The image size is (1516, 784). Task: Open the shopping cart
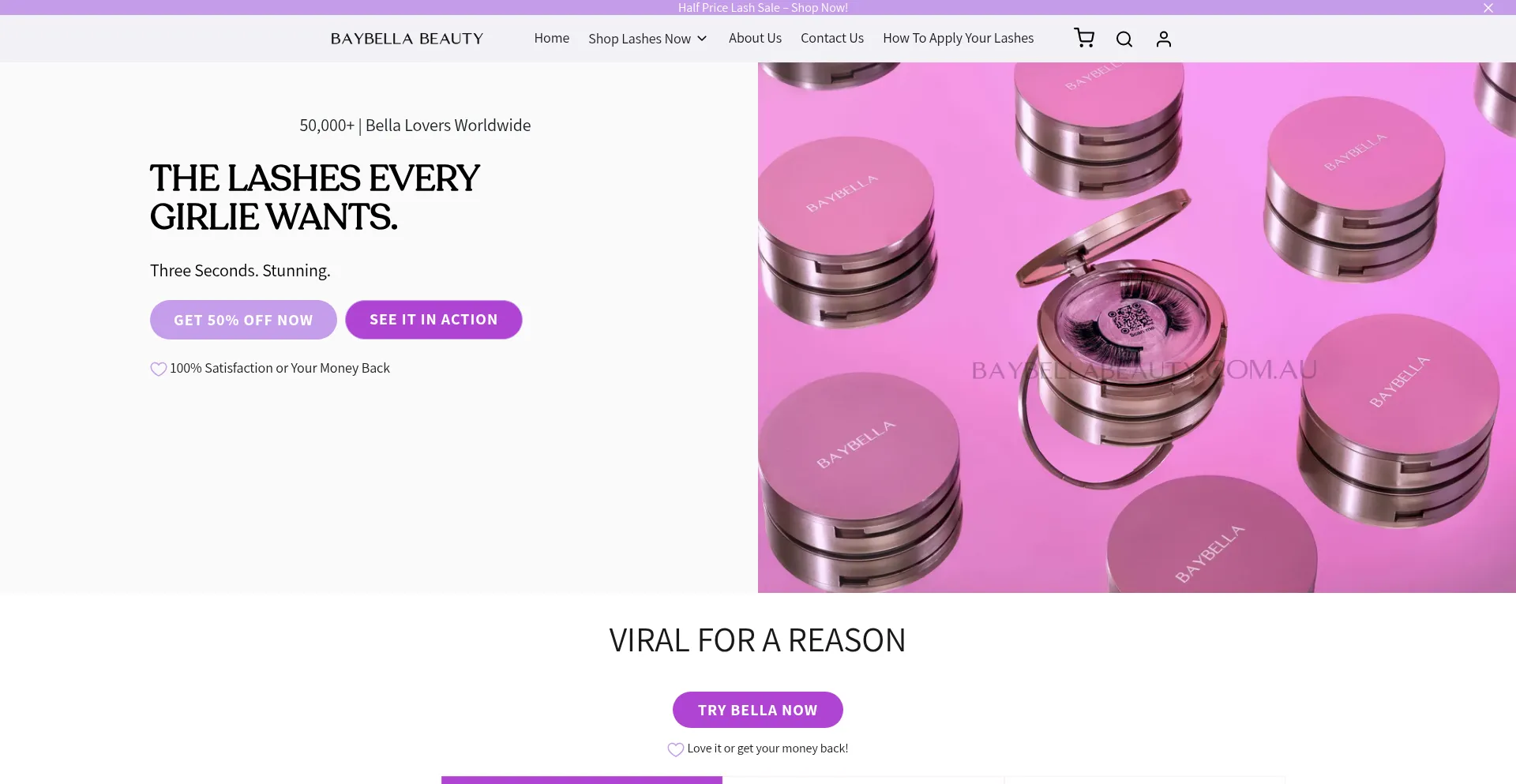pos(1083,38)
